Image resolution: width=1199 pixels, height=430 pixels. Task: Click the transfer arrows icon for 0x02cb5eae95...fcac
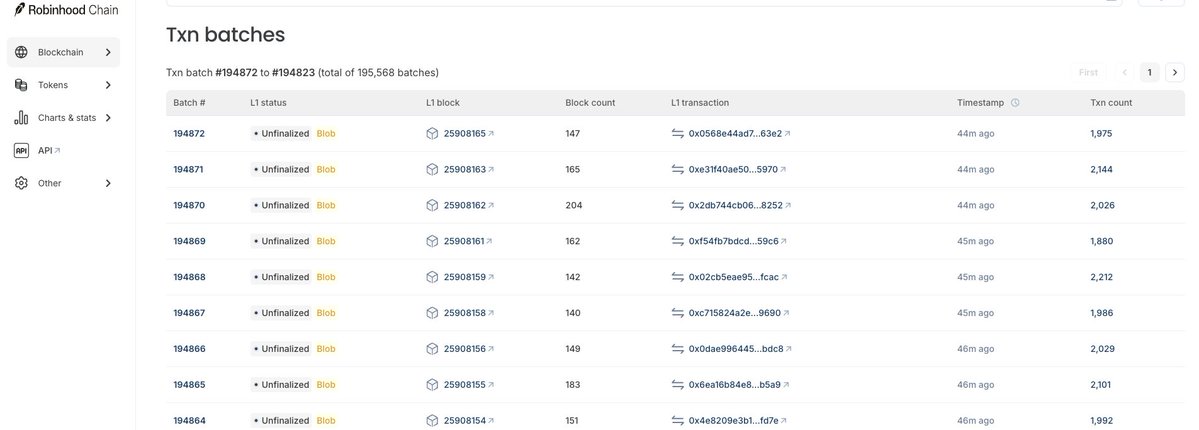677,277
